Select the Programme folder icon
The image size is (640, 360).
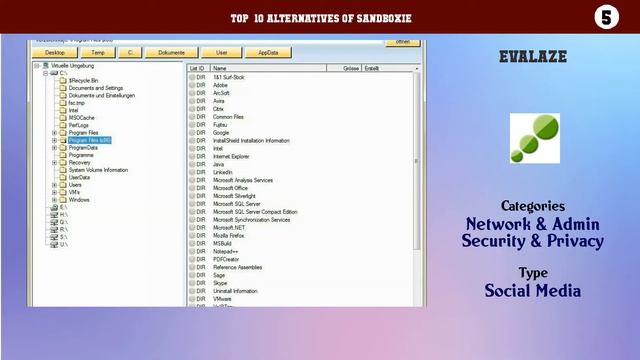click(x=63, y=155)
